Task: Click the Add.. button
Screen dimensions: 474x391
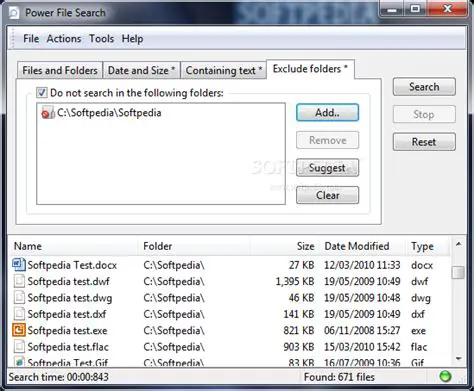Action: pyautogui.click(x=327, y=113)
